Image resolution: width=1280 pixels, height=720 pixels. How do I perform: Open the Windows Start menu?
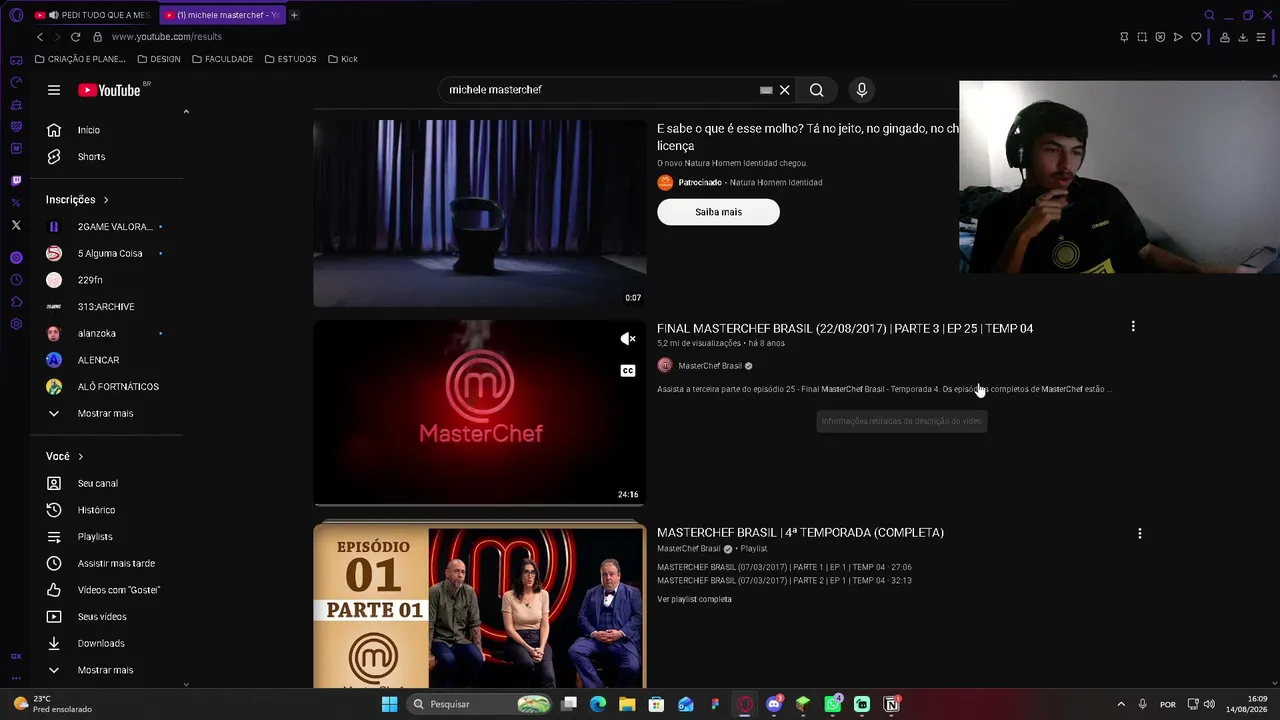coord(389,704)
